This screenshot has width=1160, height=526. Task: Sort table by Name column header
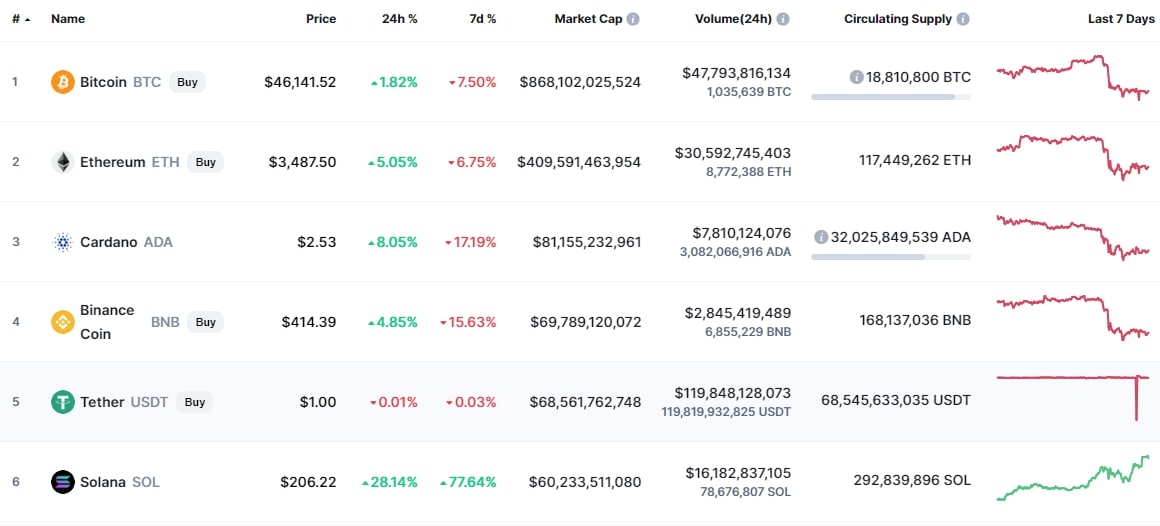coord(68,19)
